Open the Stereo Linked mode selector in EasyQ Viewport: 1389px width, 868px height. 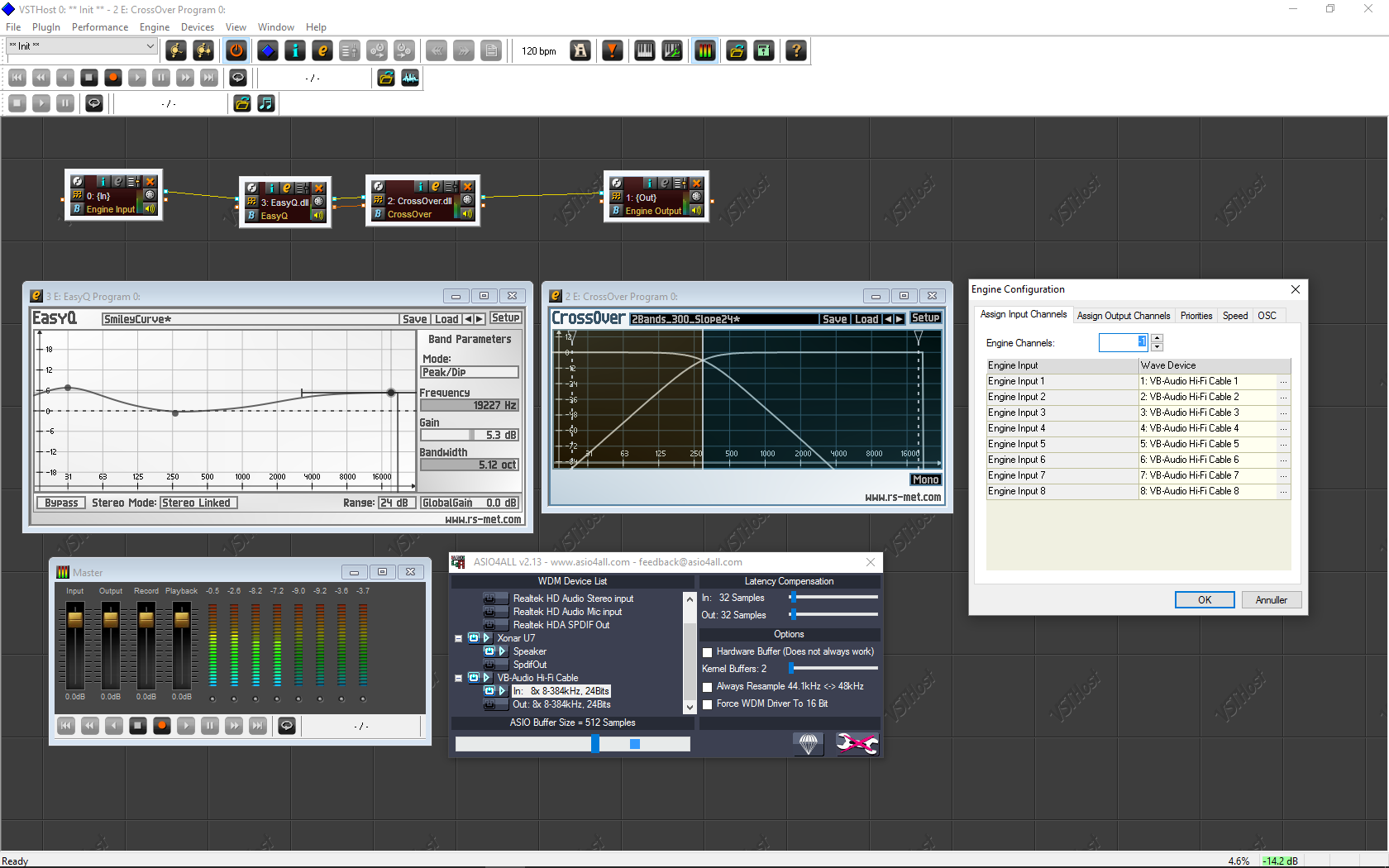pyautogui.click(x=198, y=503)
